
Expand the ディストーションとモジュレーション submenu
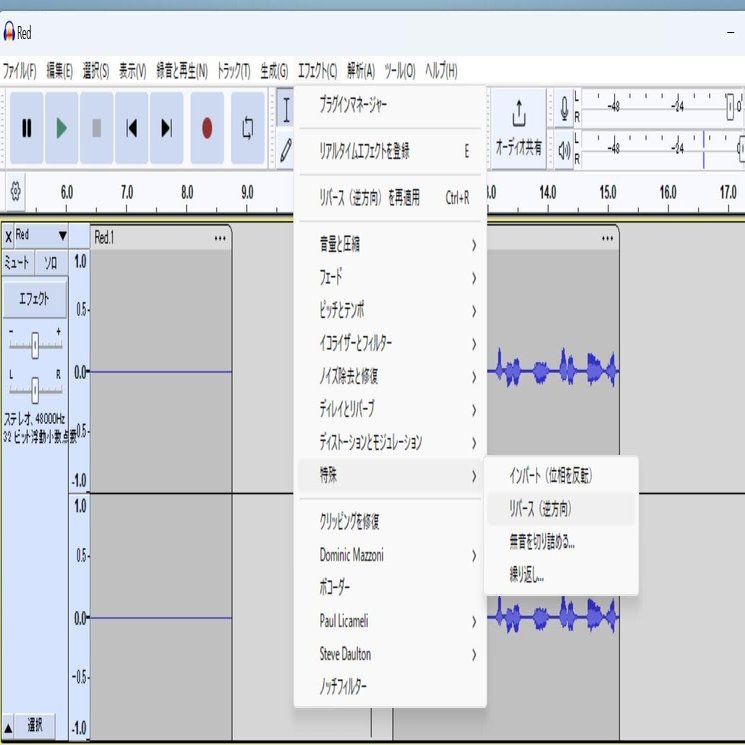(390, 443)
